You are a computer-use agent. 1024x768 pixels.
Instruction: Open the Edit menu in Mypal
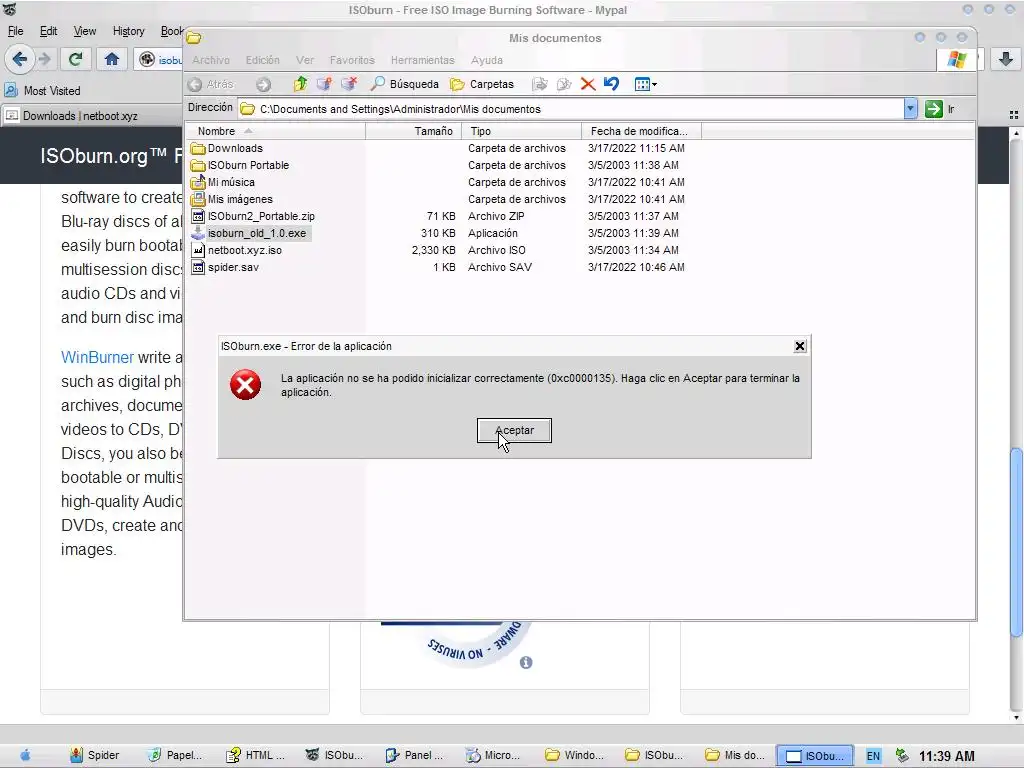click(48, 31)
